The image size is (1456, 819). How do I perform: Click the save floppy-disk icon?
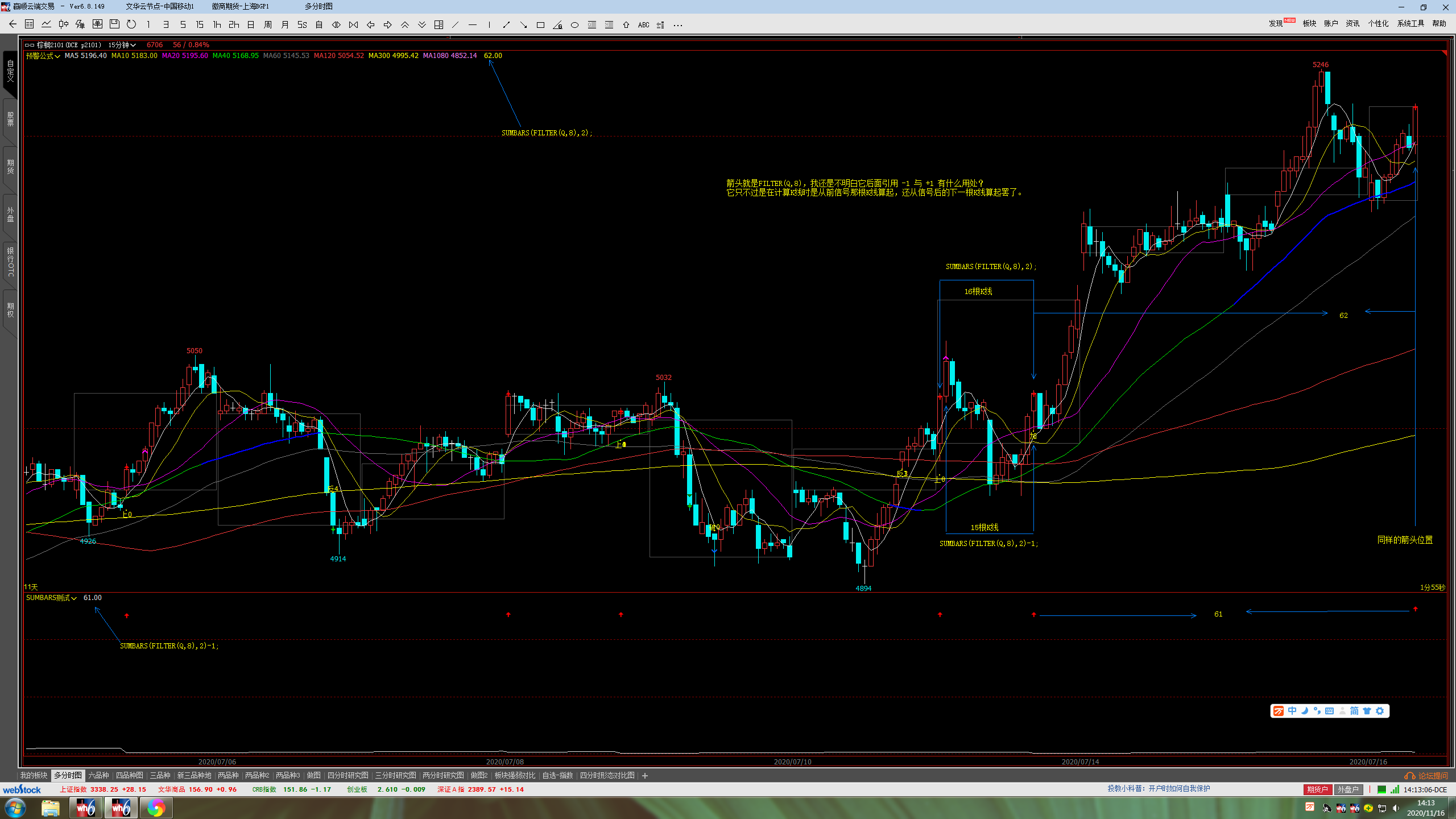(x=114, y=24)
